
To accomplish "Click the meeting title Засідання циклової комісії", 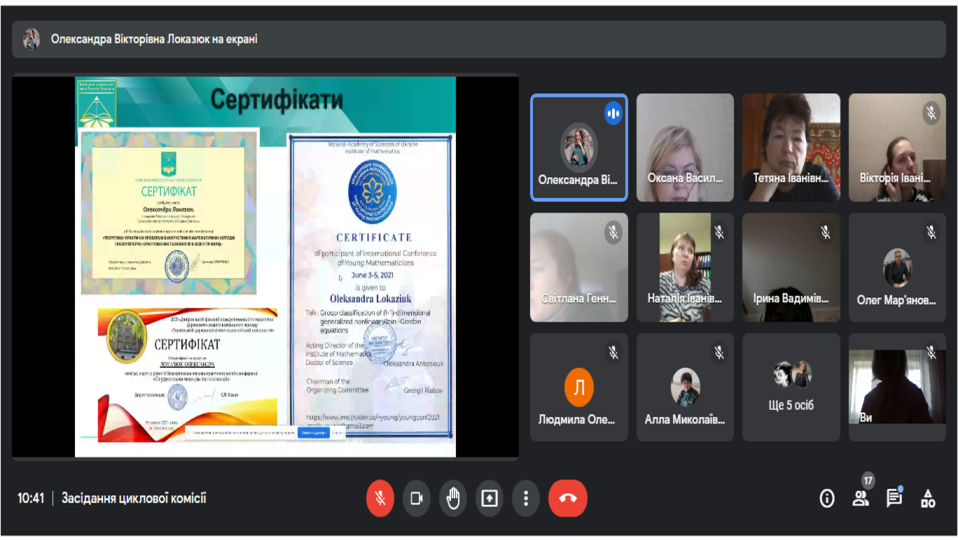I will click(x=134, y=498).
